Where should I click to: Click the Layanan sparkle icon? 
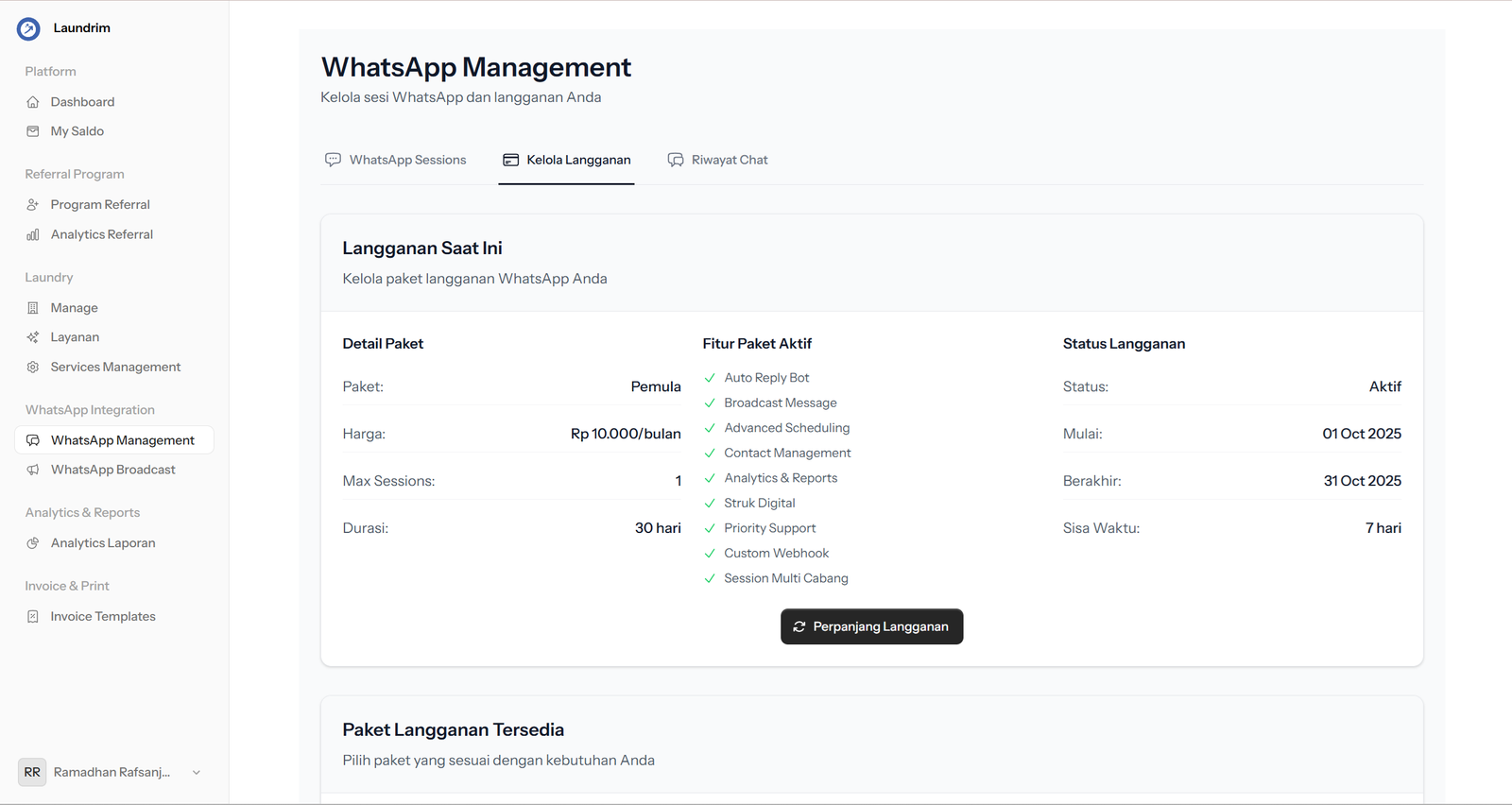click(33, 337)
